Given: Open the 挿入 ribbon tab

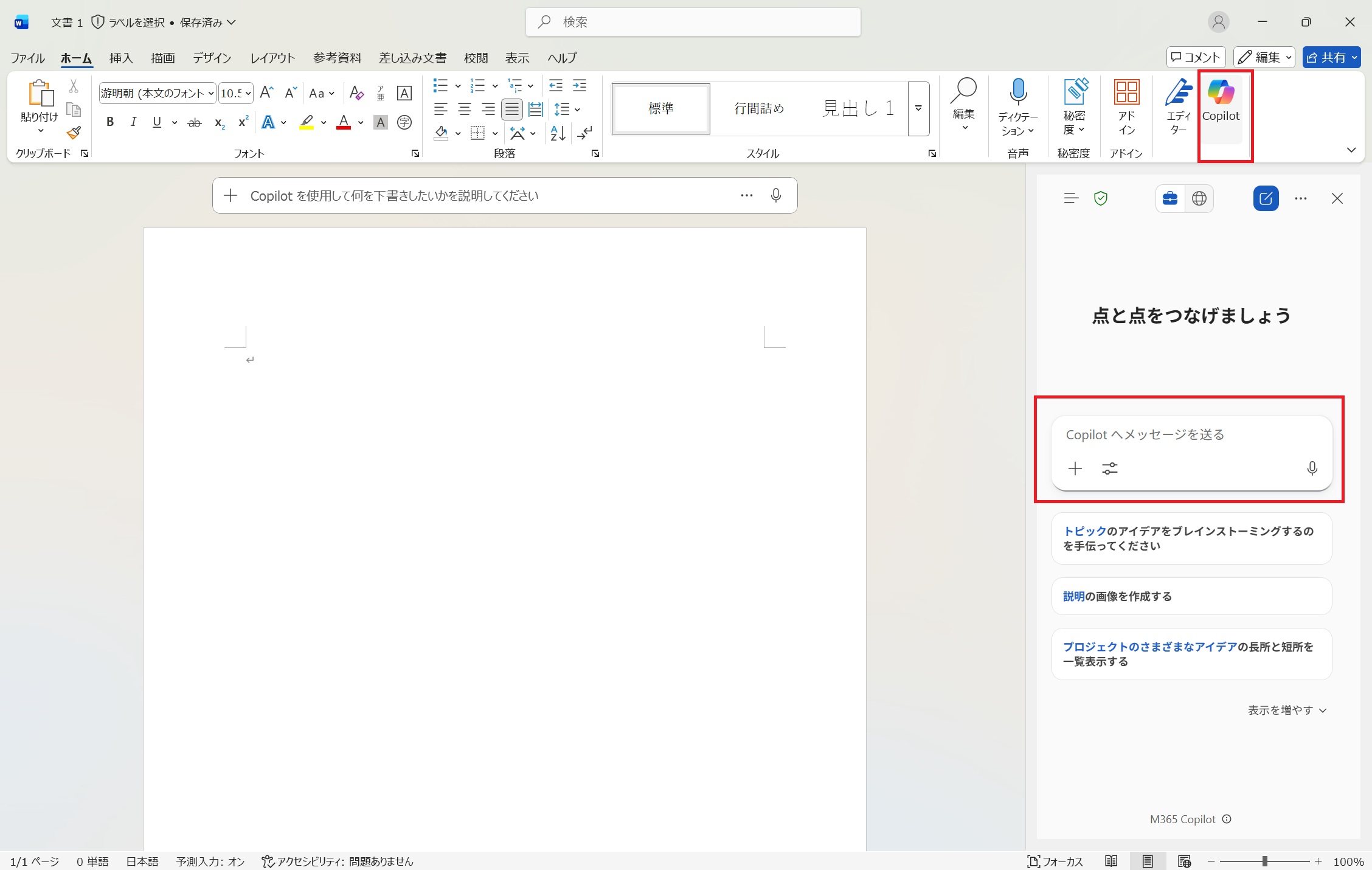Looking at the screenshot, I should pyautogui.click(x=121, y=58).
